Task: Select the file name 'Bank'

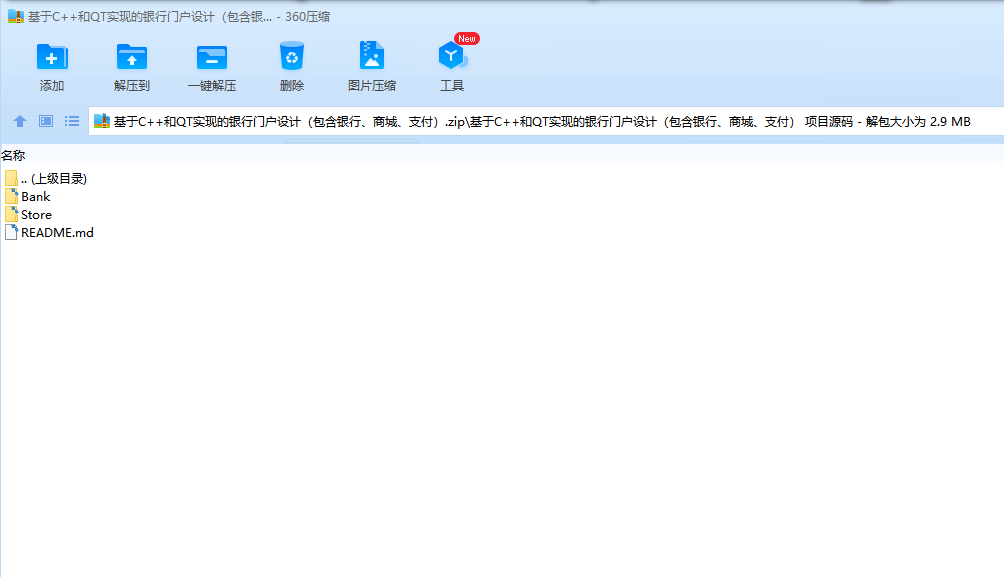Action: click(x=35, y=197)
